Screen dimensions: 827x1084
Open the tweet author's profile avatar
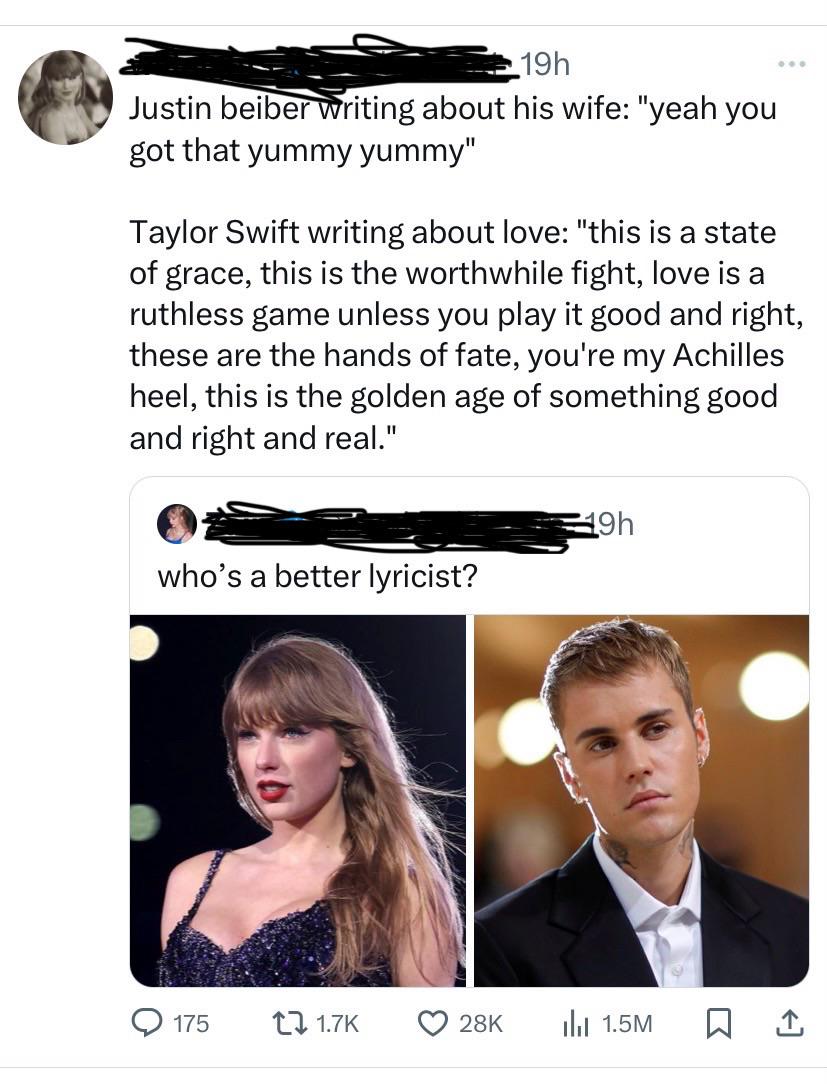66,97
